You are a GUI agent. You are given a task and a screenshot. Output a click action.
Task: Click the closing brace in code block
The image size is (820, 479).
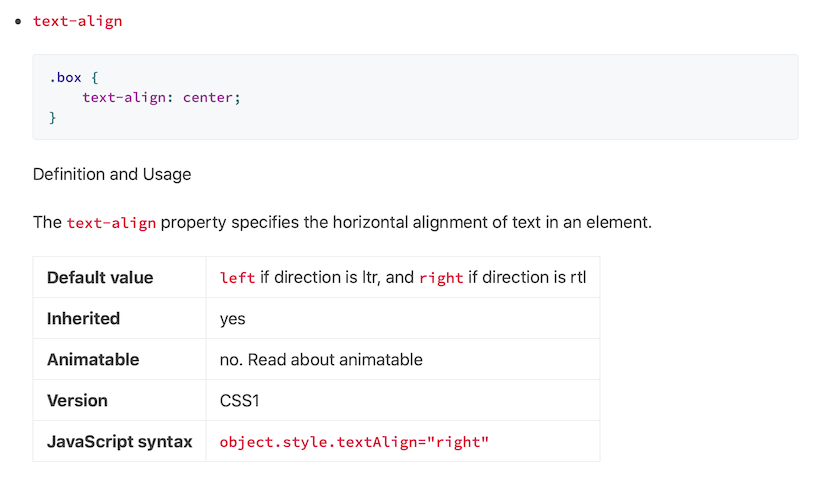pos(53,118)
